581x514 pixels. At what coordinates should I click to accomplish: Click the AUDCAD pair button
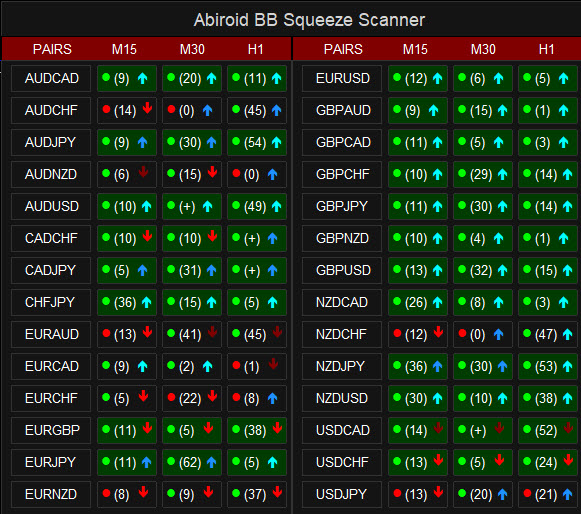[51, 78]
